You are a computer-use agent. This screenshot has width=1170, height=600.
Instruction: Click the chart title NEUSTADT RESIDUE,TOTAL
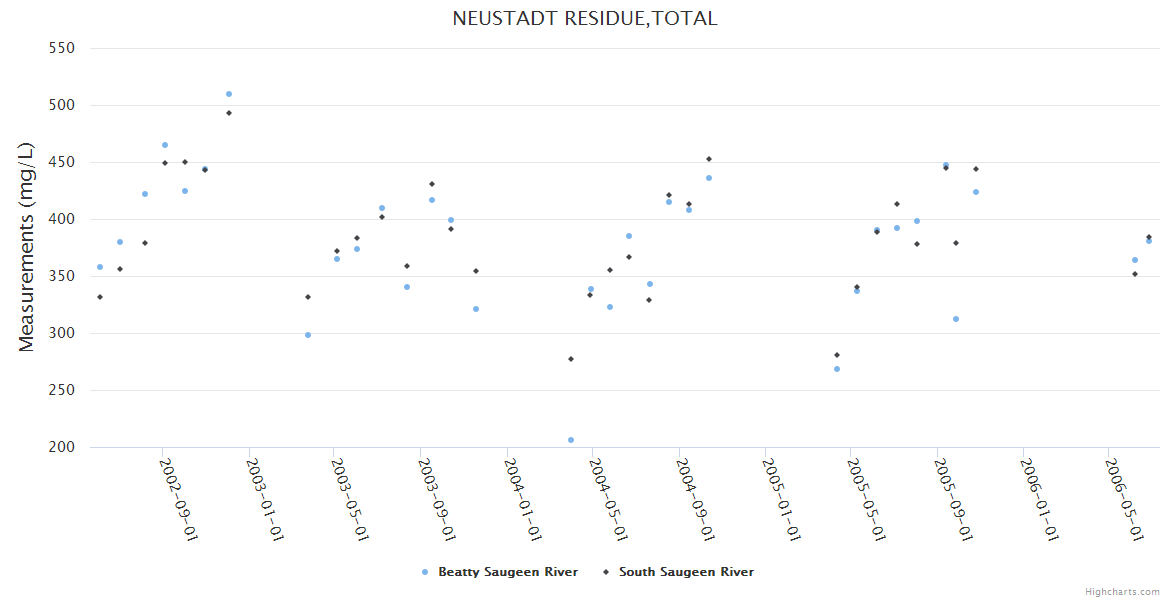pyautogui.click(x=584, y=18)
